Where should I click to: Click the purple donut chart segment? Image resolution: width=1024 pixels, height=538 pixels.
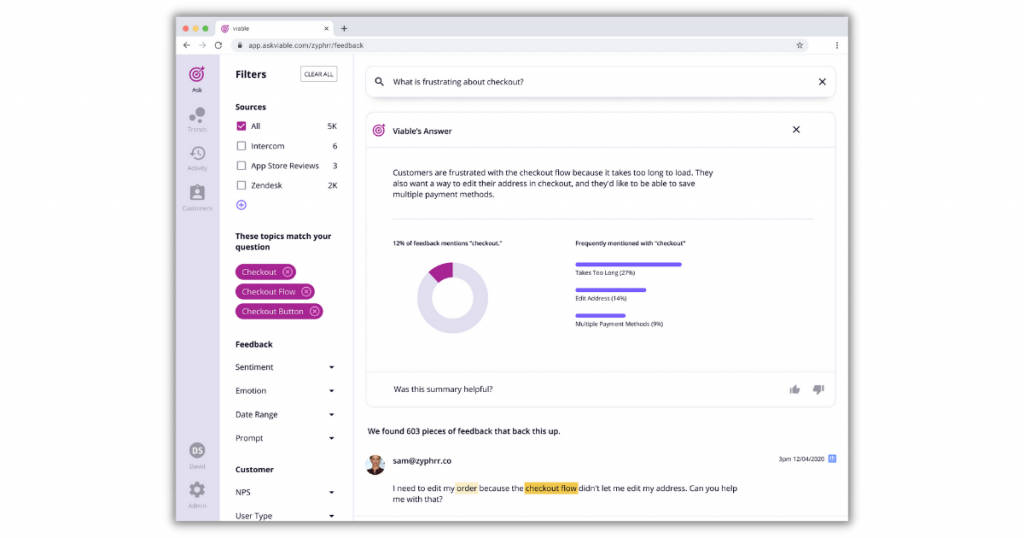coord(442,271)
